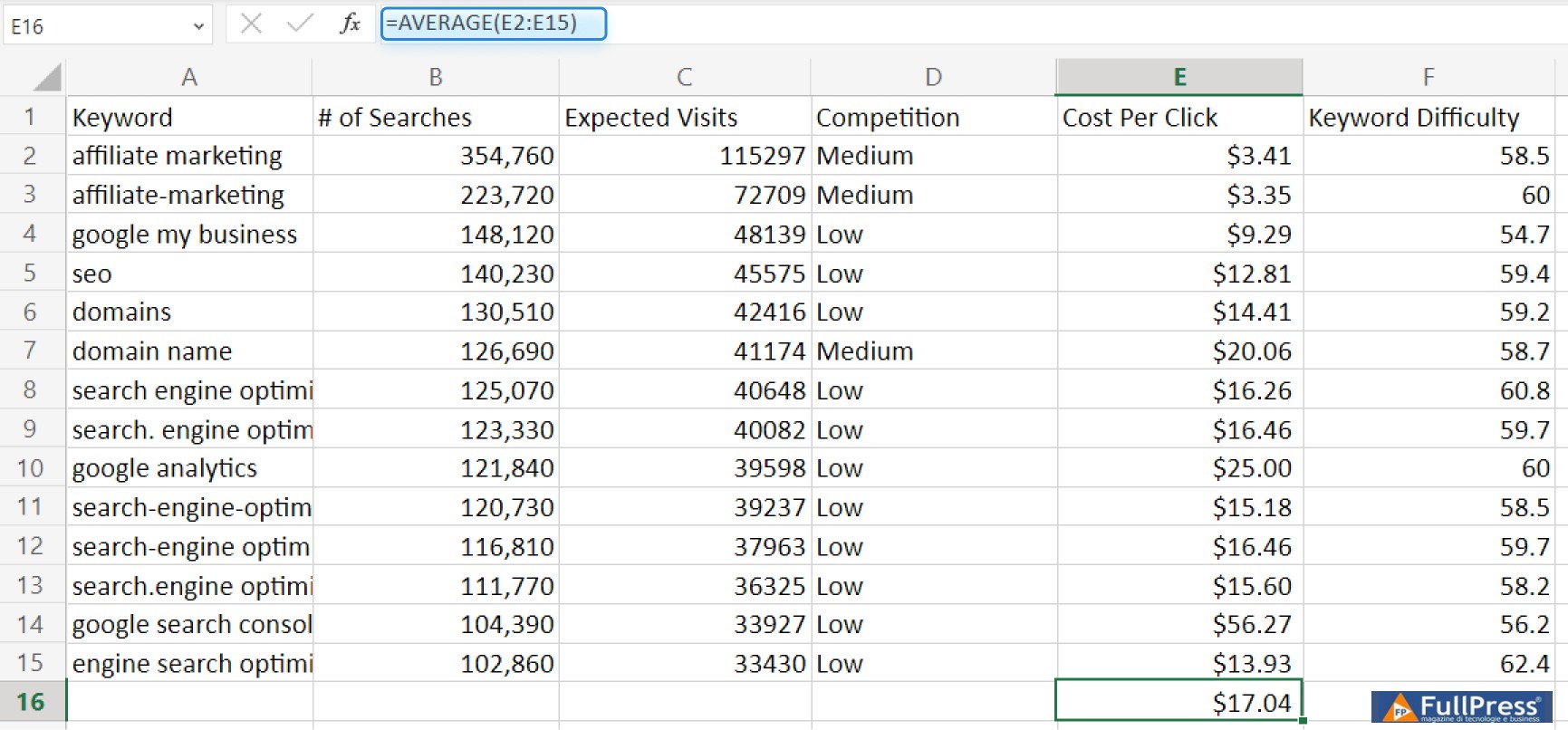This screenshot has height=730, width=1568.
Task: Select cell 'affiliate-marketing'
Action: pyautogui.click(x=189, y=195)
